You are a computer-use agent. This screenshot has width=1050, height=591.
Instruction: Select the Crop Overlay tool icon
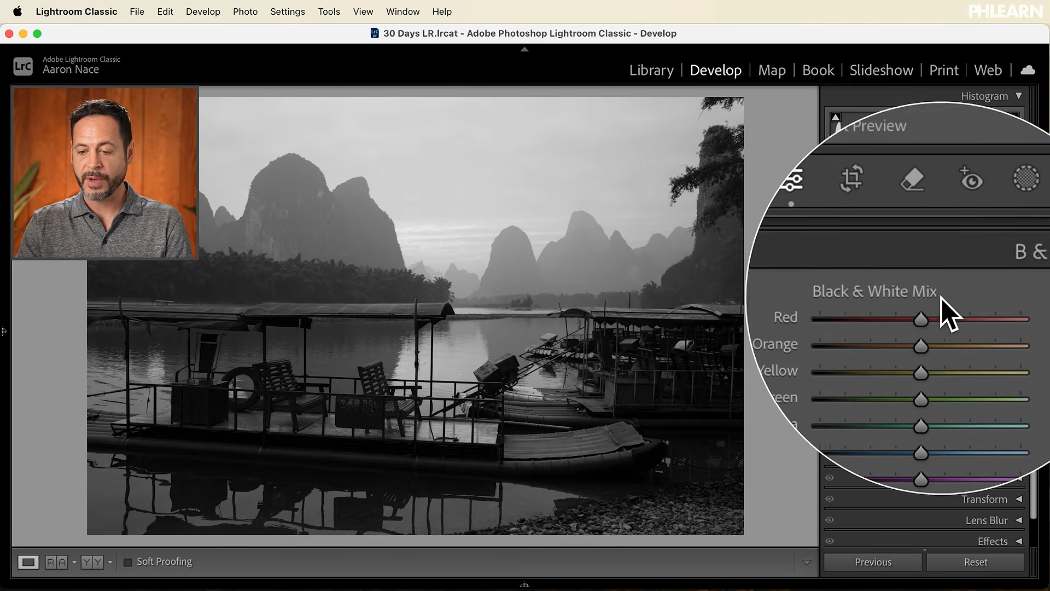click(852, 179)
